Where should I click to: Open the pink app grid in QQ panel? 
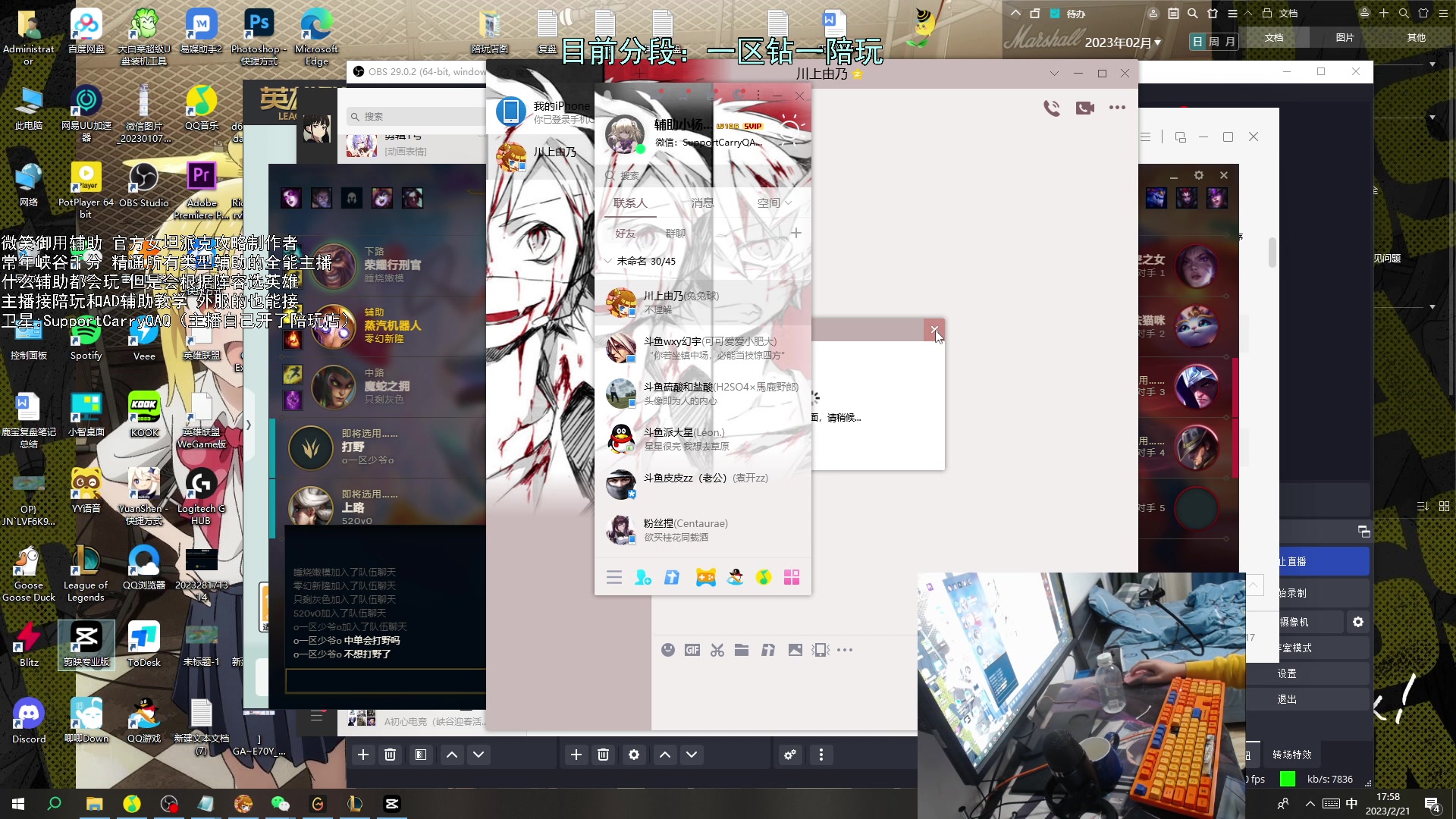coord(792,577)
